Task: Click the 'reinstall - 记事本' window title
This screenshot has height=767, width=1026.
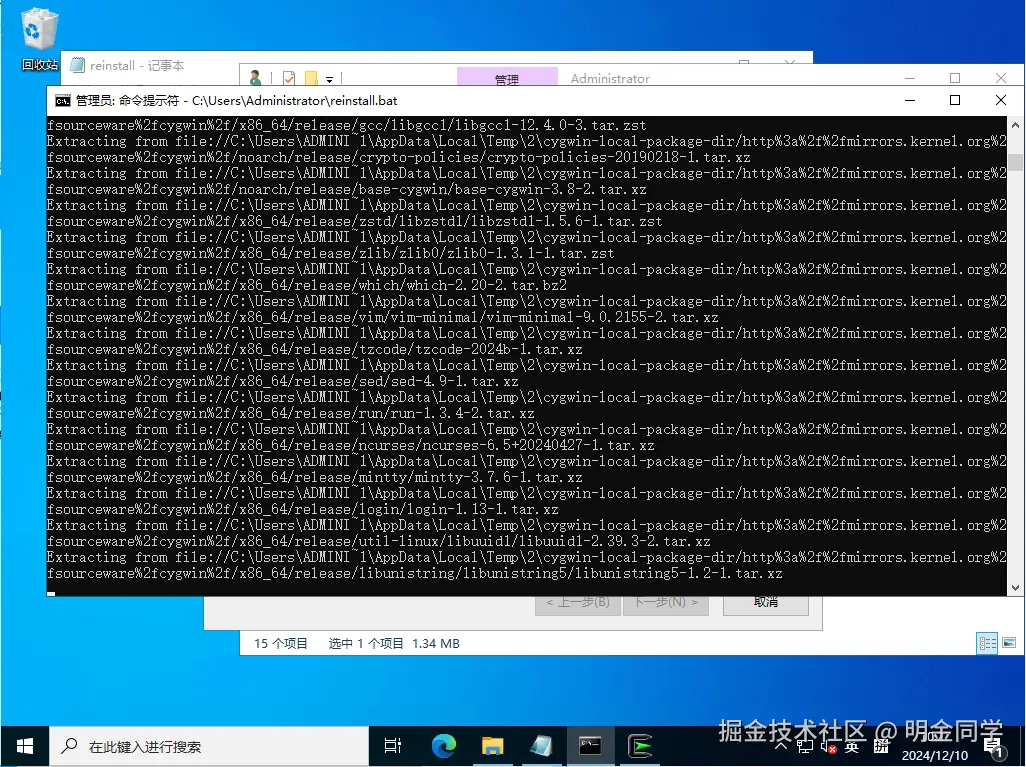Action: [137, 65]
